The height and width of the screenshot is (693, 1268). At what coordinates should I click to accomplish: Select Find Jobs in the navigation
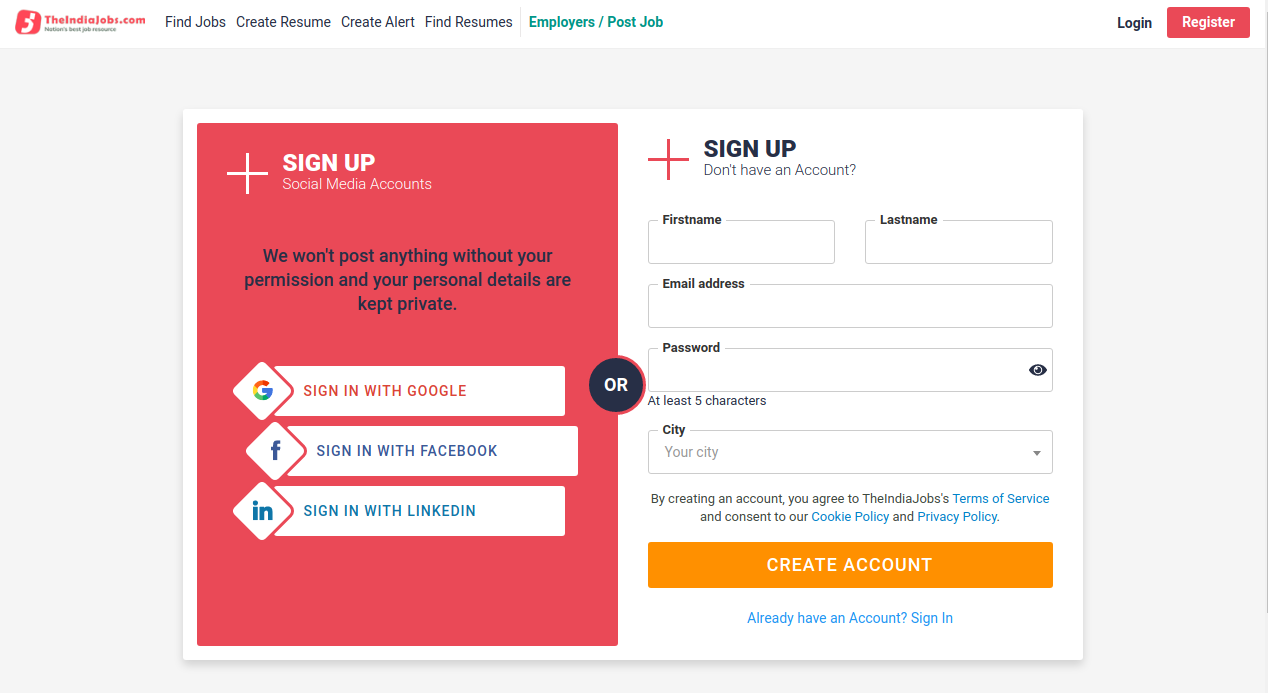[195, 21]
